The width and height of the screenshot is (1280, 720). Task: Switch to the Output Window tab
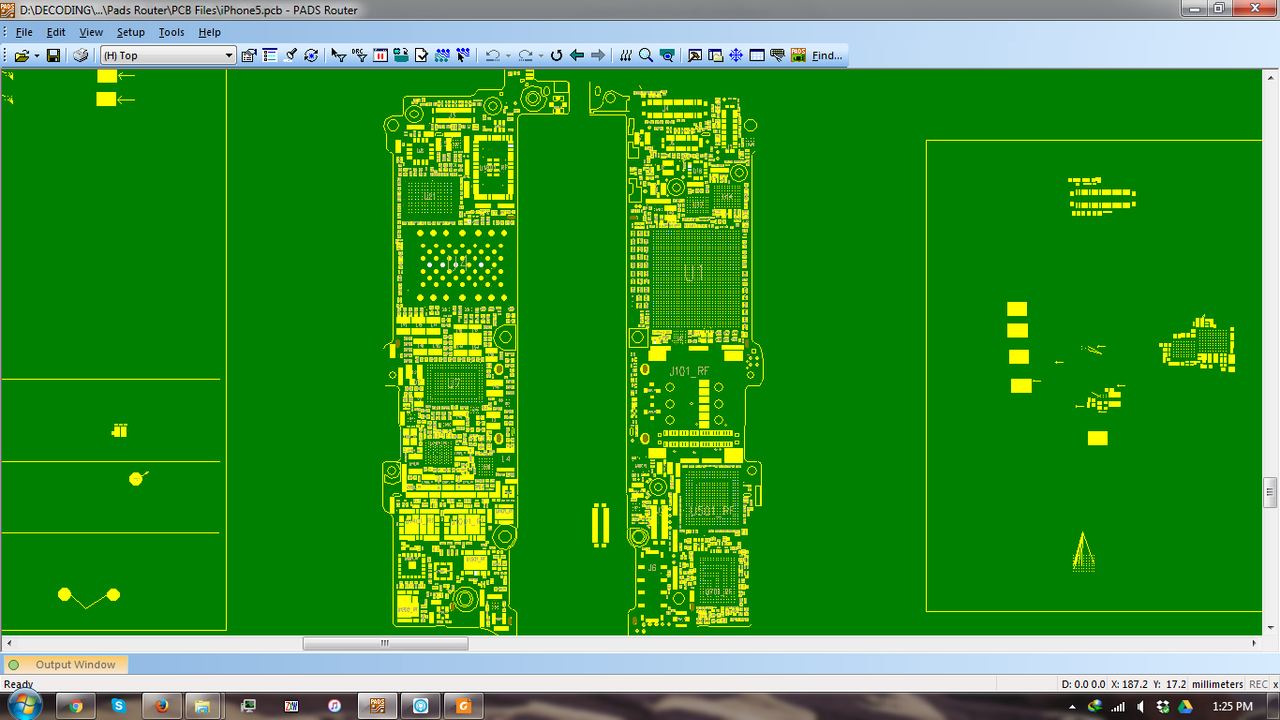(65, 665)
